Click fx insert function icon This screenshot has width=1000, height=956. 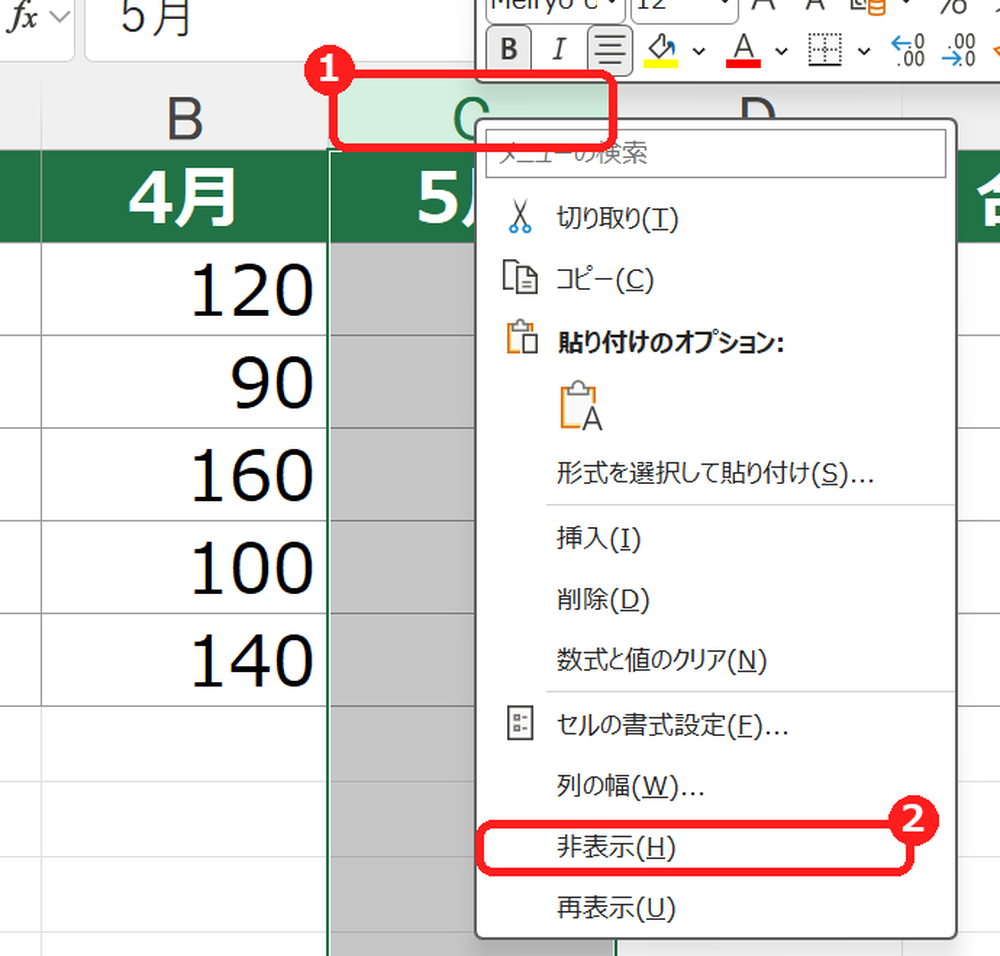tap(22, 17)
